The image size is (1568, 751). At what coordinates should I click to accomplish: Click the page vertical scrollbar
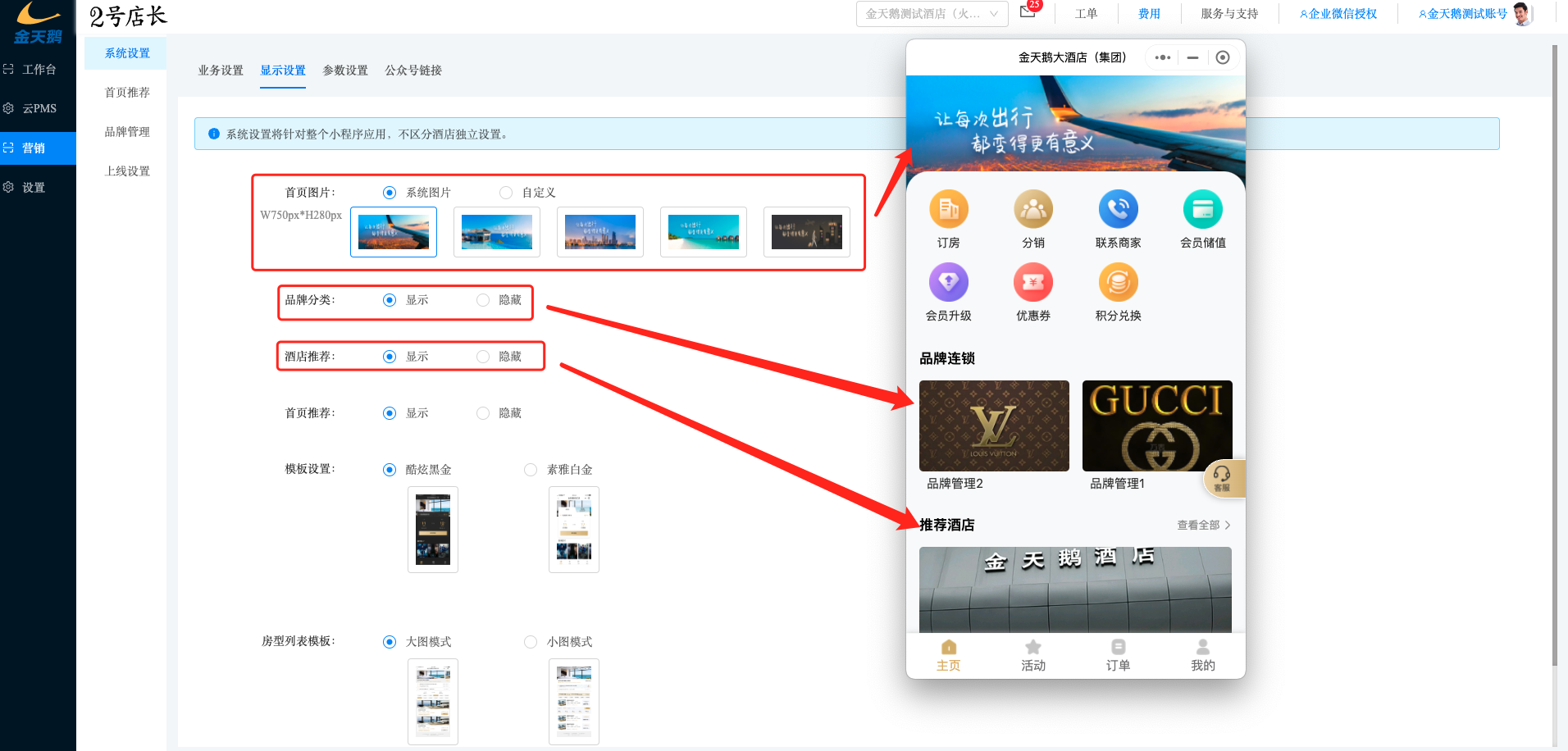pyautogui.click(x=1555, y=354)
